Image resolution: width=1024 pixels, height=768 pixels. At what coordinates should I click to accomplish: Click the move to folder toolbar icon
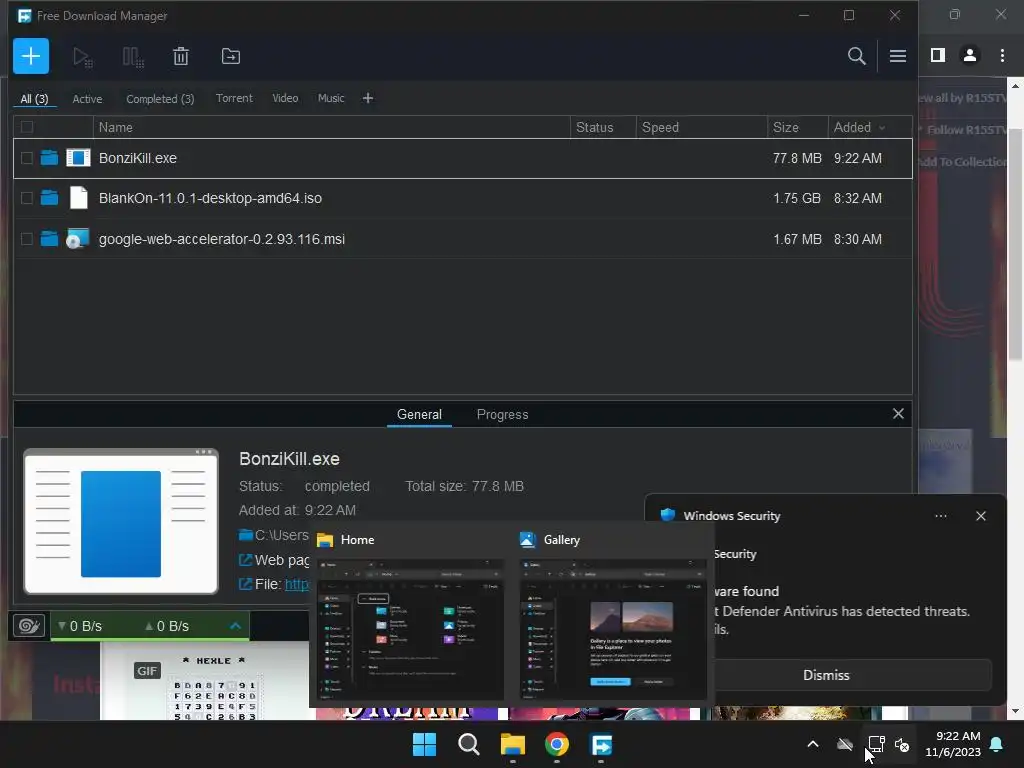(231, 57)
